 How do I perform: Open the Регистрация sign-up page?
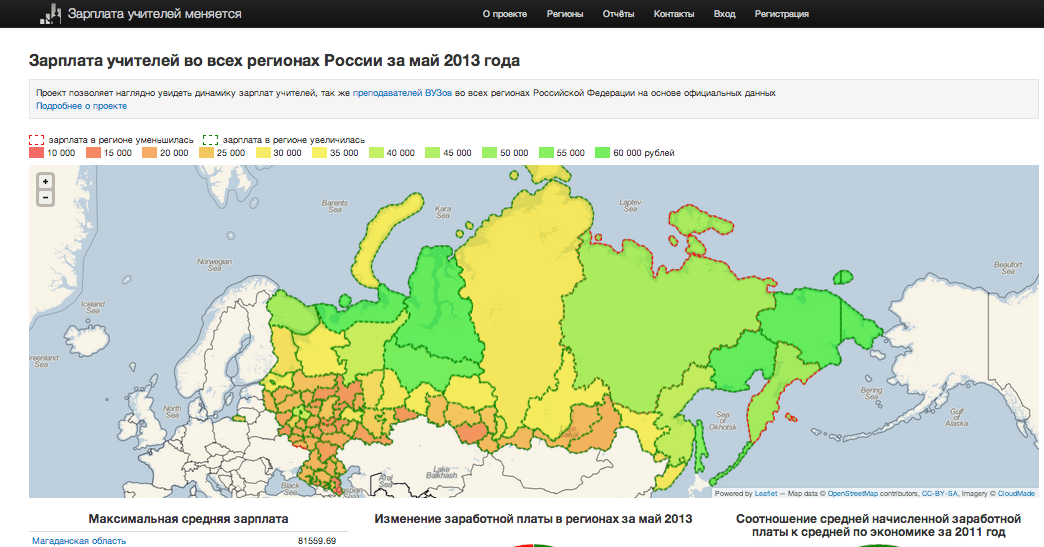782,14
